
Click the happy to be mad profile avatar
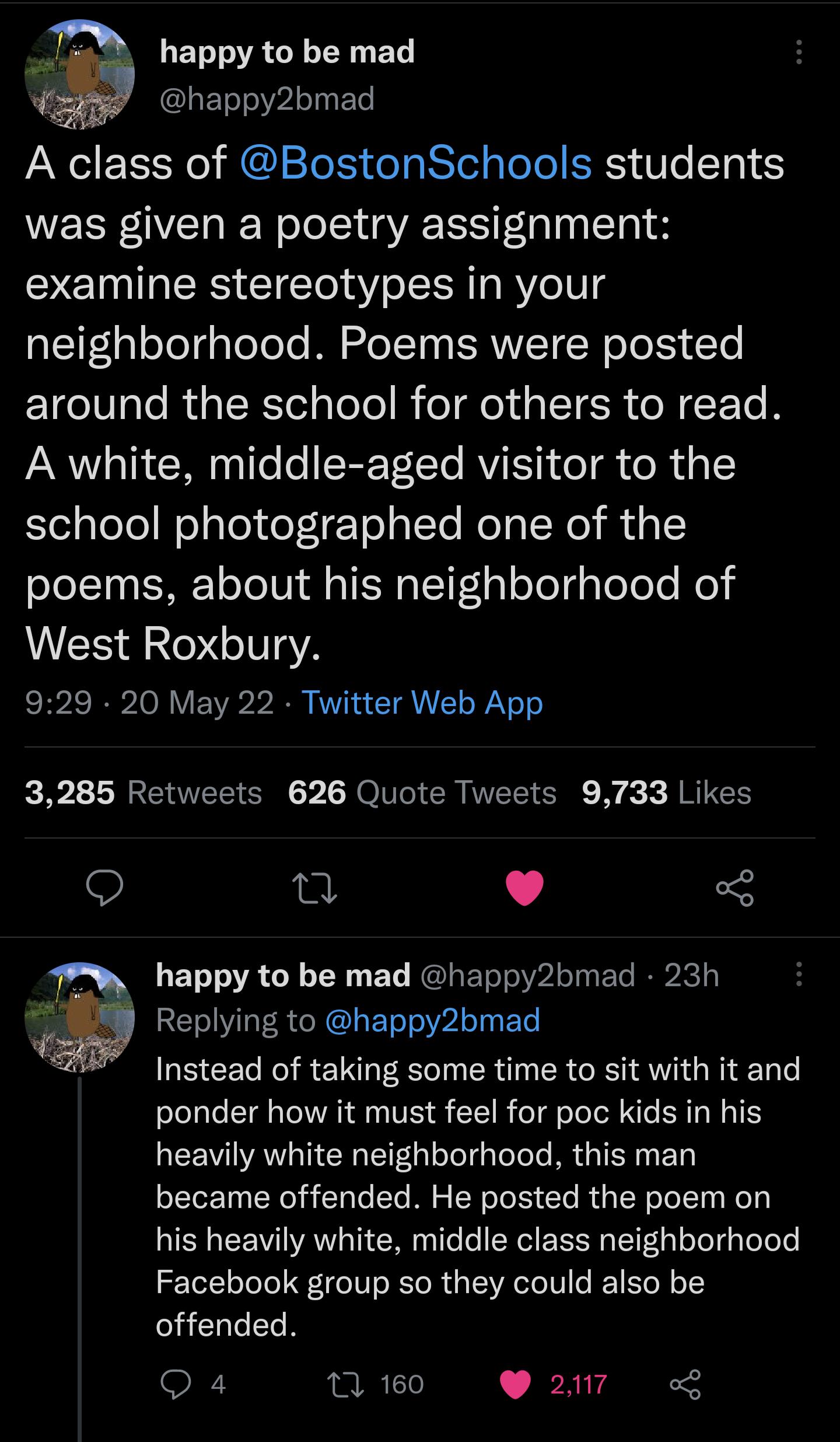[82, 76]
